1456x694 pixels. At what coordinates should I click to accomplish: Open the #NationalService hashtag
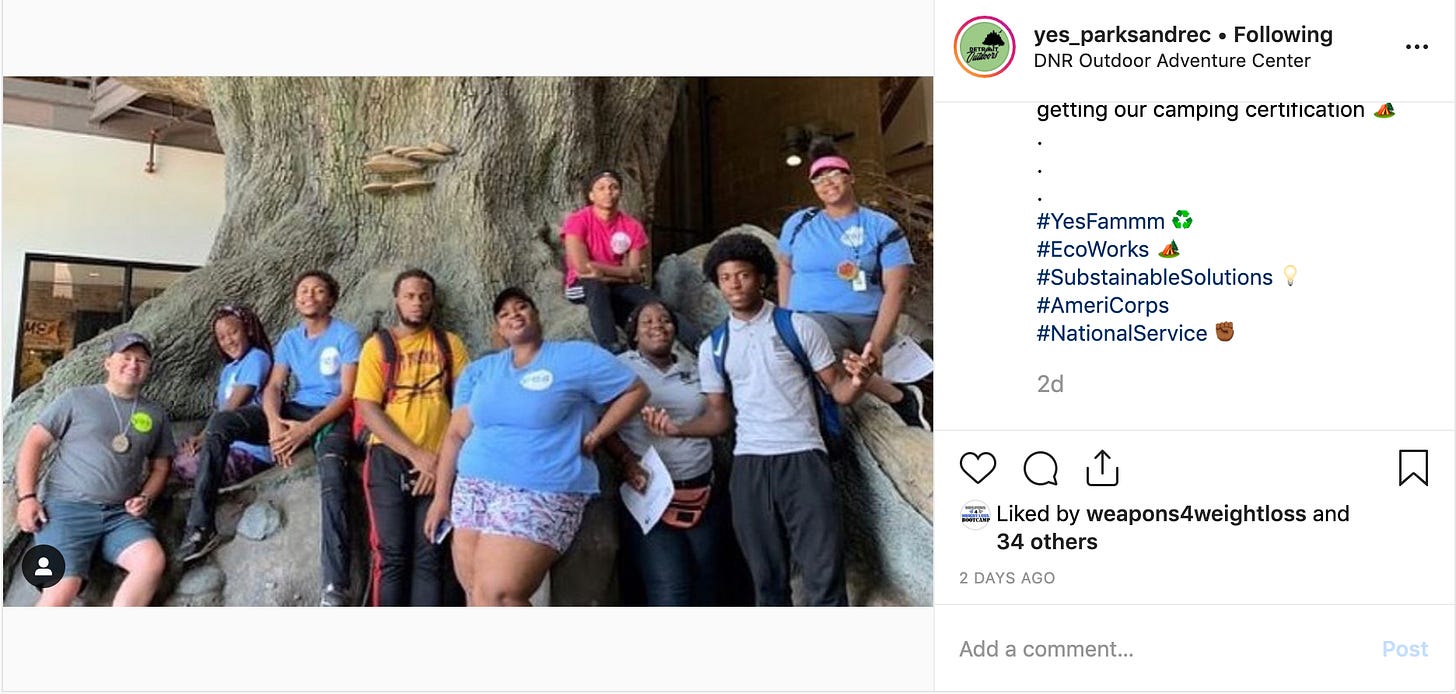click(1121, 333)
